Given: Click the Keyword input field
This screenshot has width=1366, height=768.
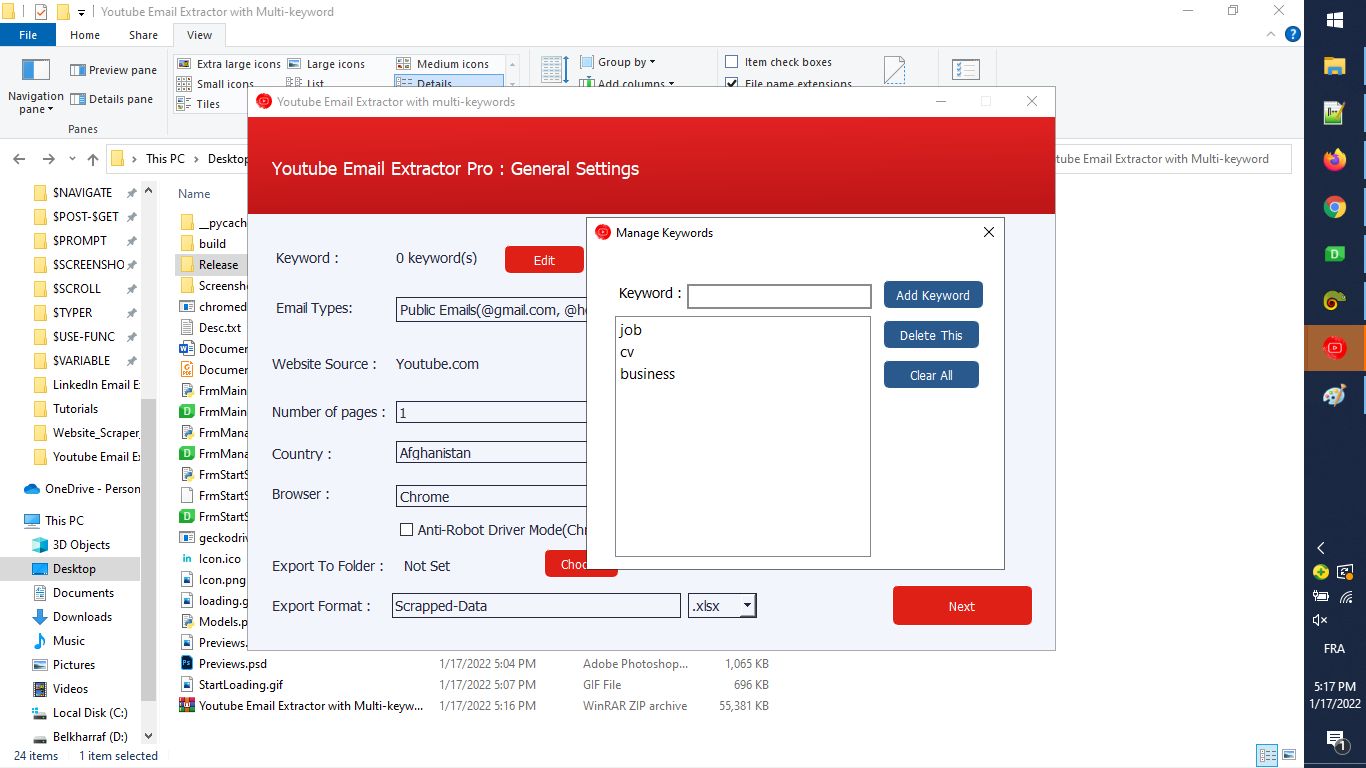Looking at the screenshot, I should point(779,296).
